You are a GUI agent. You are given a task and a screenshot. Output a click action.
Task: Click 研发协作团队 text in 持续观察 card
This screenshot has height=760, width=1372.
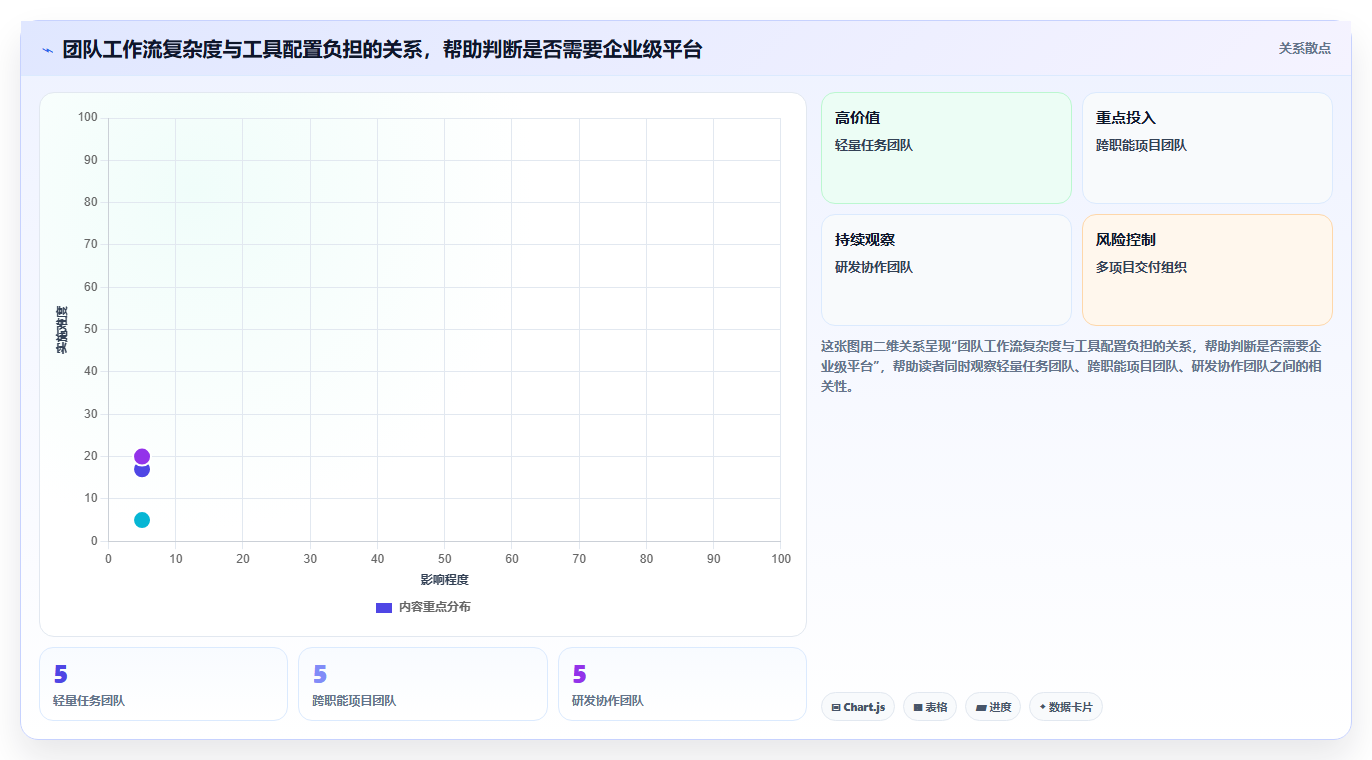tap(874, 267)
